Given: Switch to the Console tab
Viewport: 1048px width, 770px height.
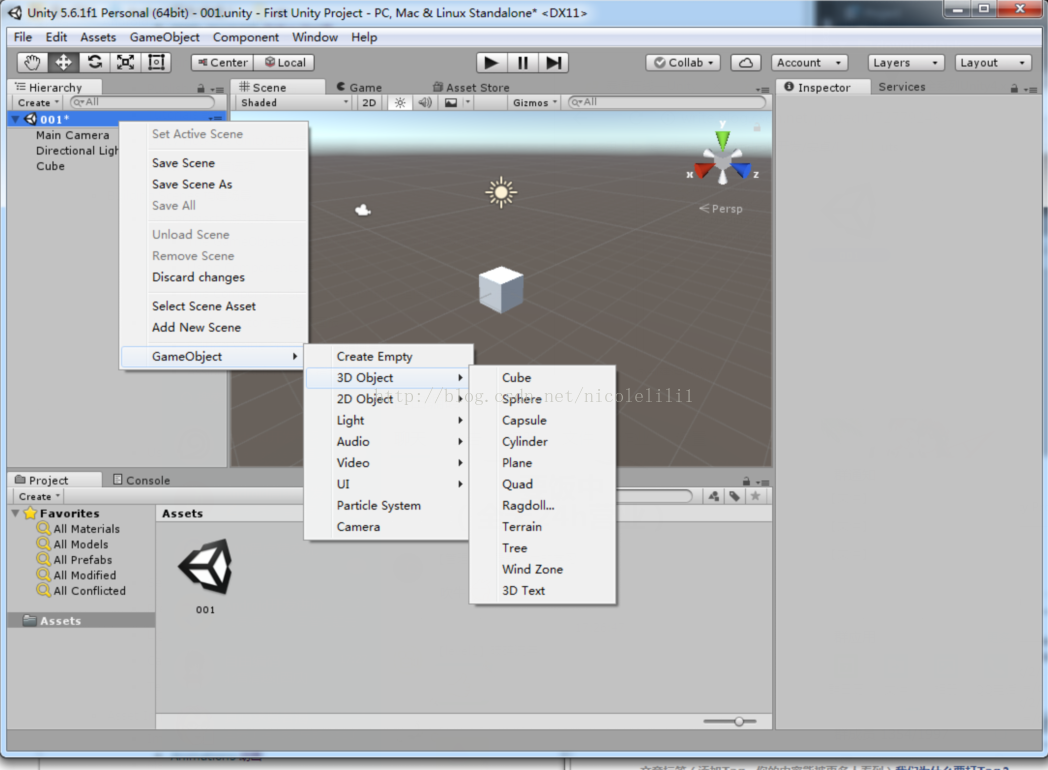Looking at the screenshot, I should point(141,480).
